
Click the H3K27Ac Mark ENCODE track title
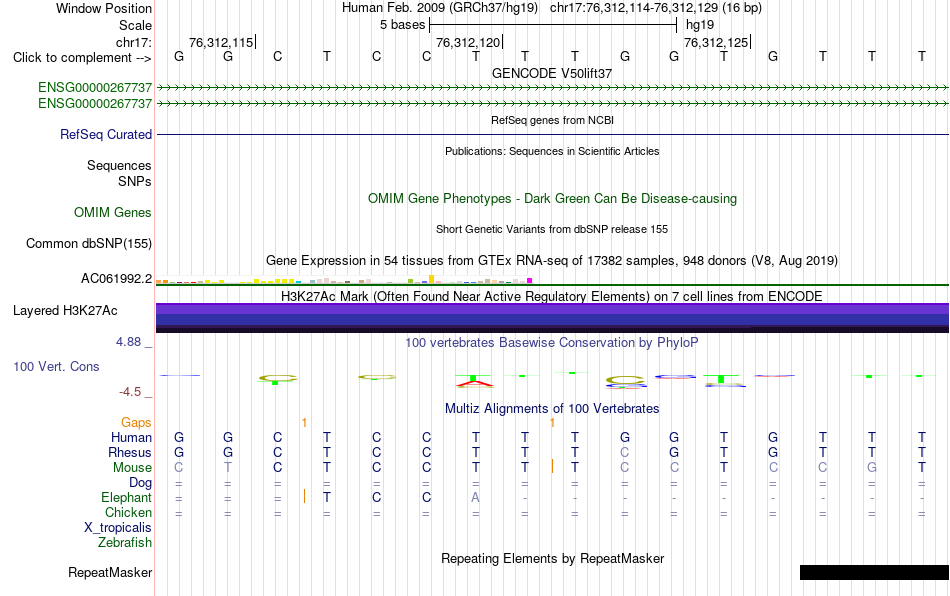552,296
